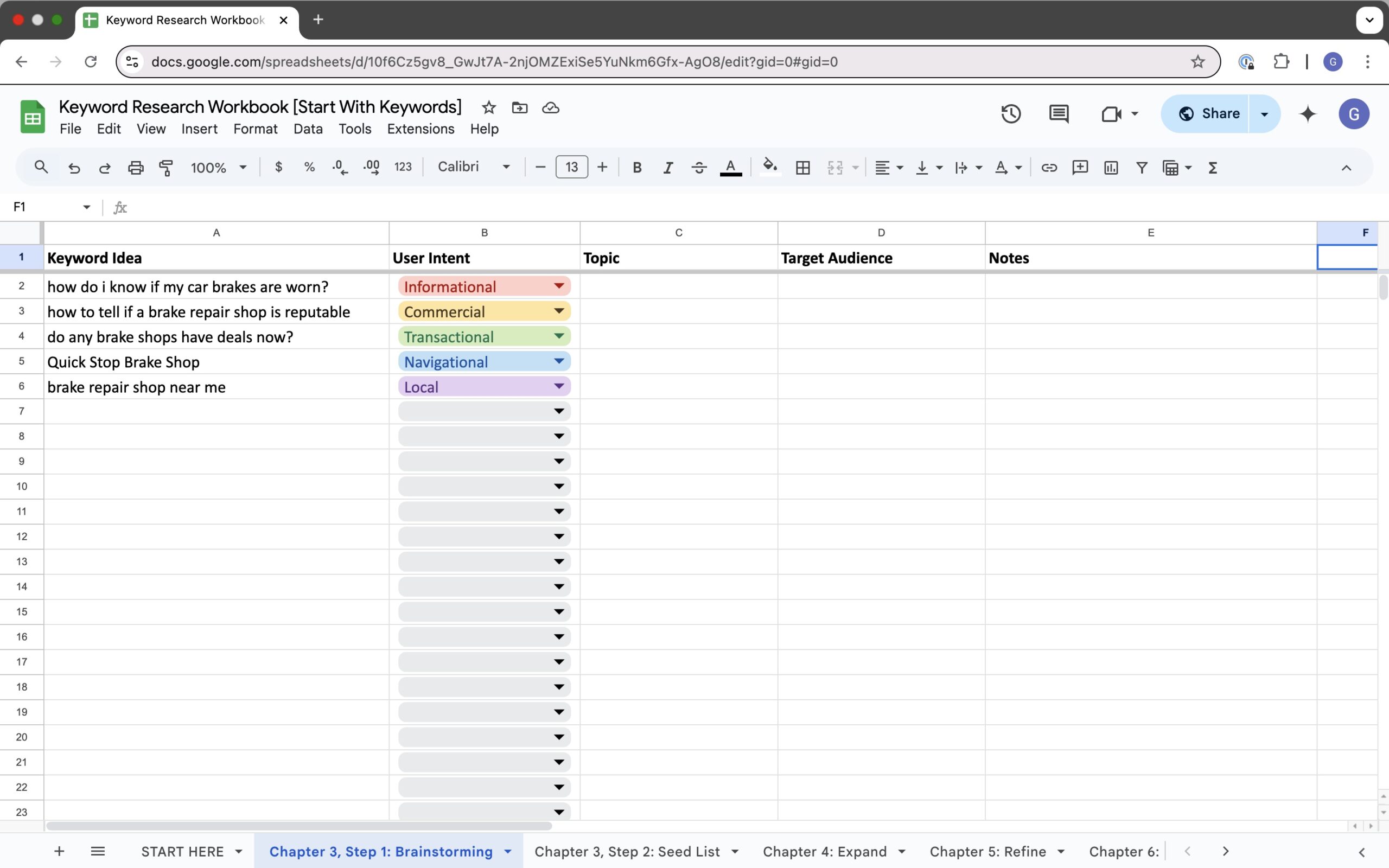Toggle bold formatting
The width and height of the screenshot is (1389, 868).
coord(636,168)
